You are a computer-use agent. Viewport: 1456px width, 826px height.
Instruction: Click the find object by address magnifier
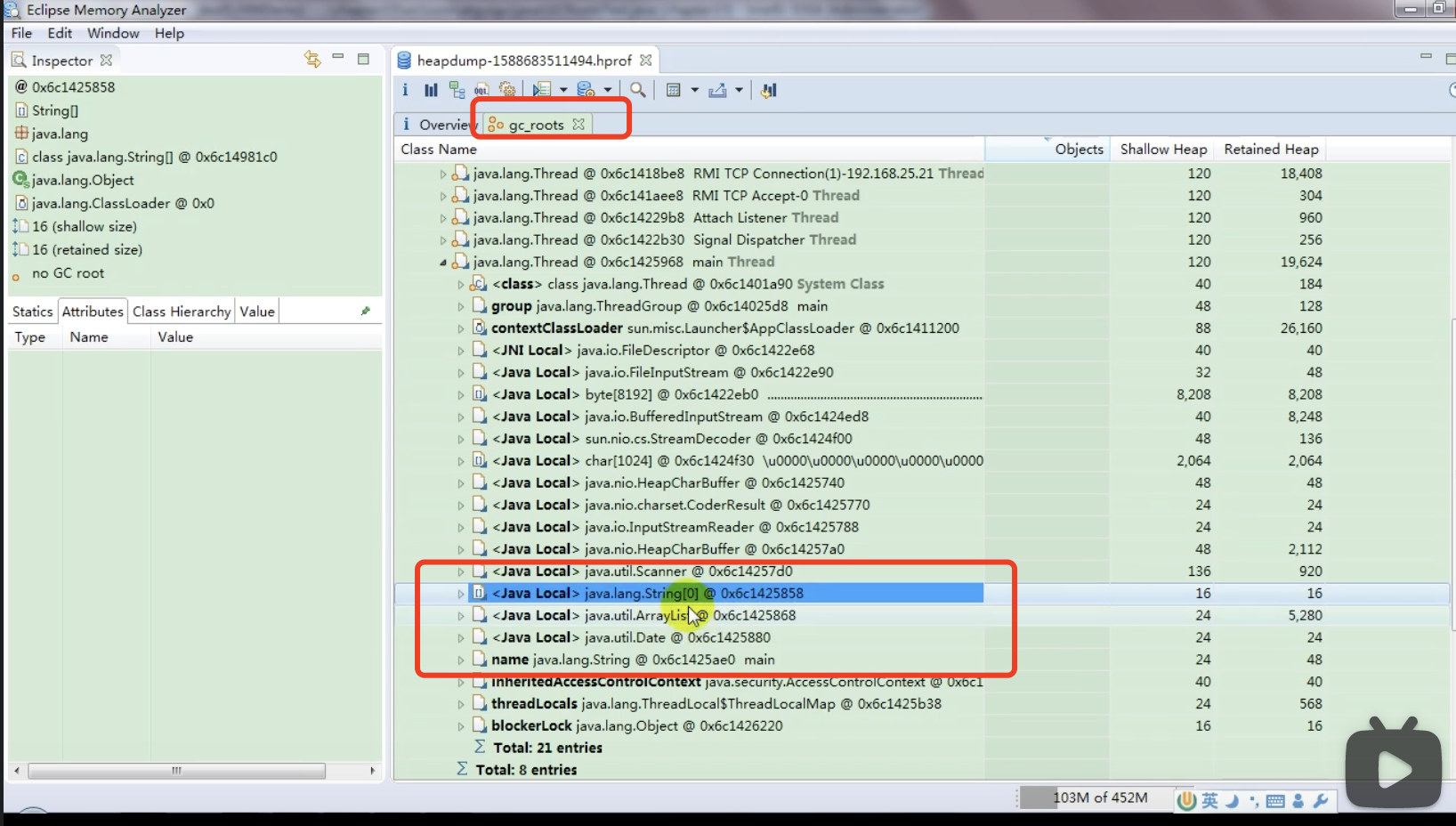tap(638, 90)
